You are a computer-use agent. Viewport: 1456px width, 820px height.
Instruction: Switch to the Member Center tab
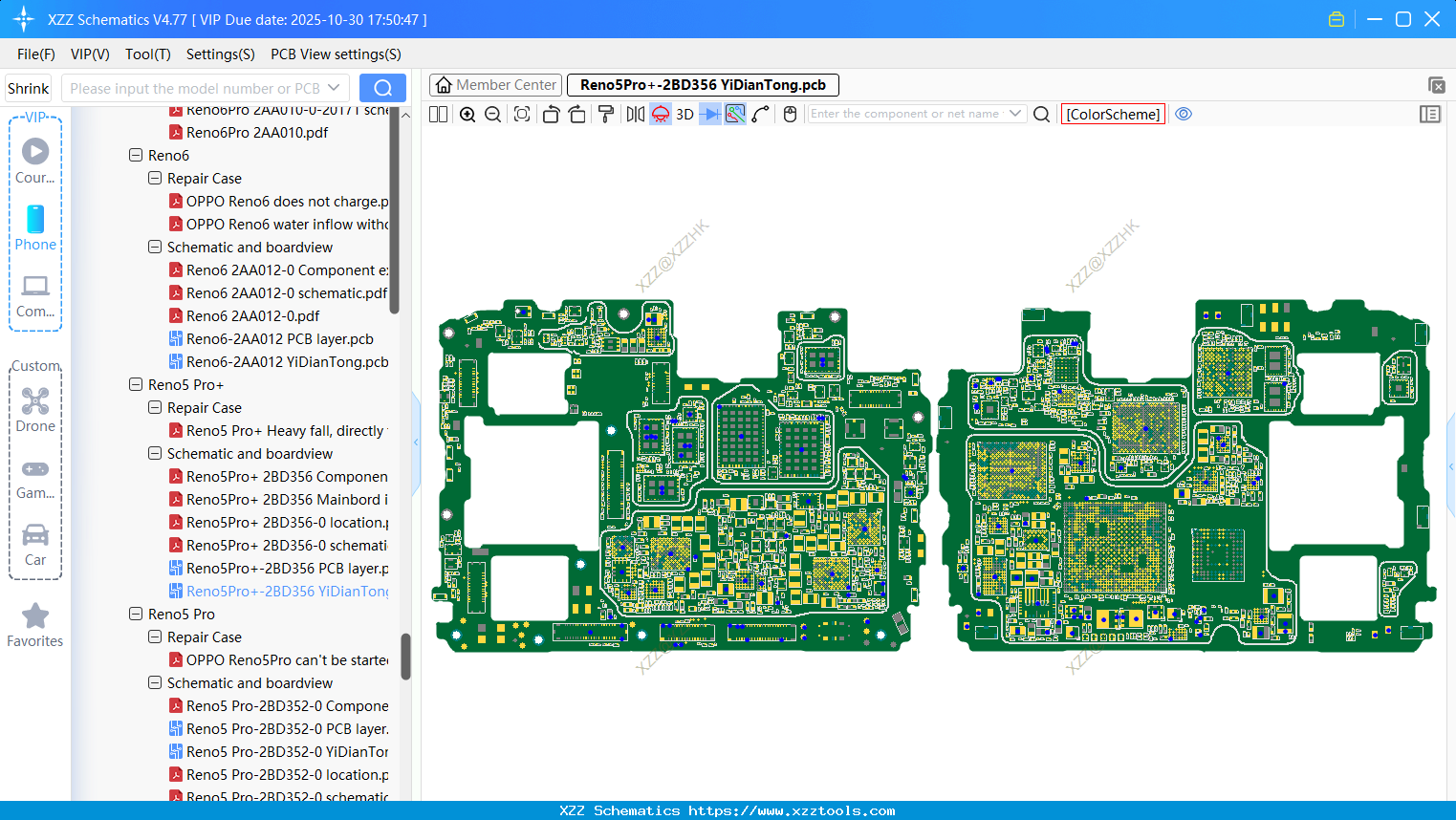496,85
